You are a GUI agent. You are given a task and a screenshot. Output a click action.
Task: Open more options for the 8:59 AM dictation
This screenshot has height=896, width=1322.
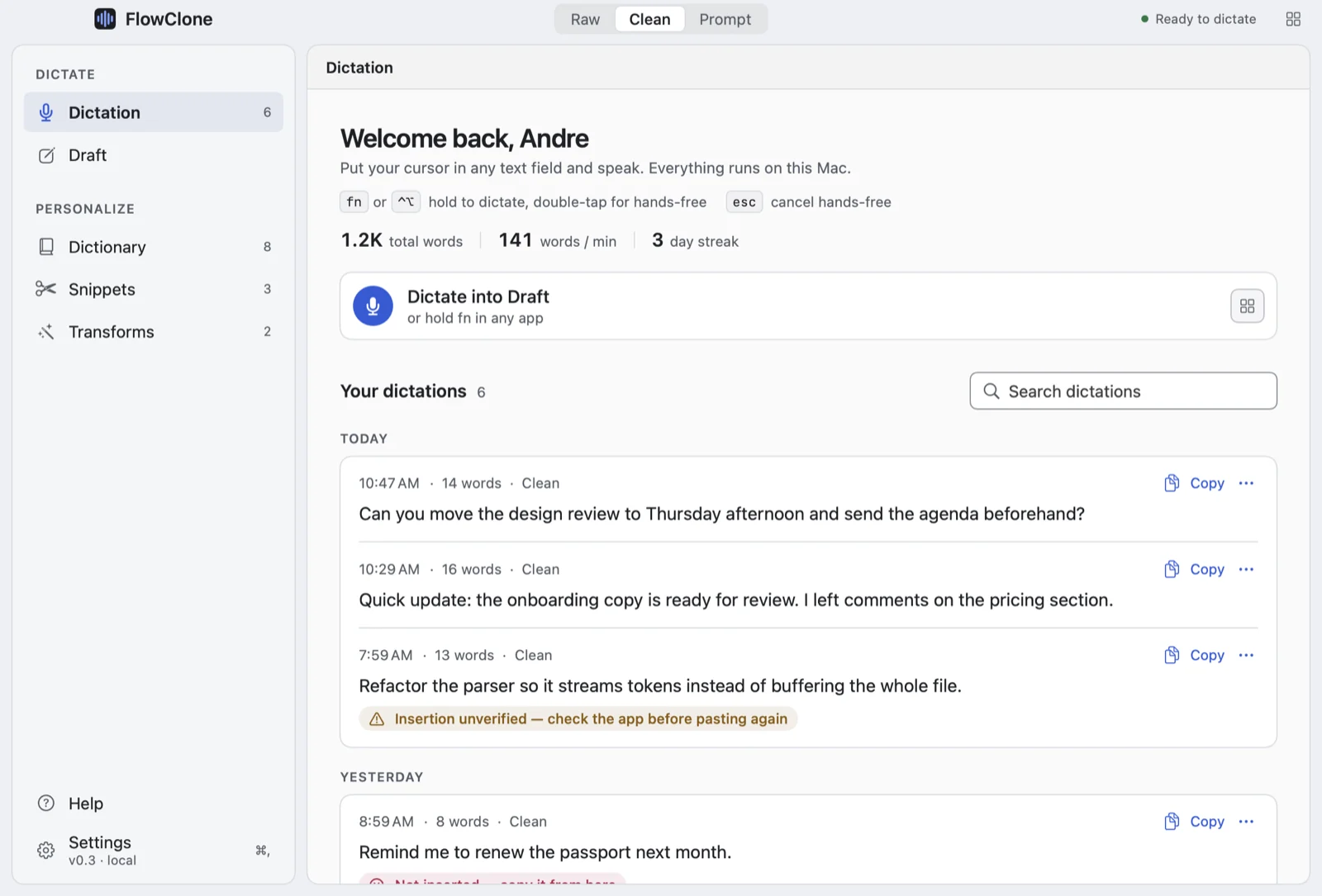(x=1246, y=822)
